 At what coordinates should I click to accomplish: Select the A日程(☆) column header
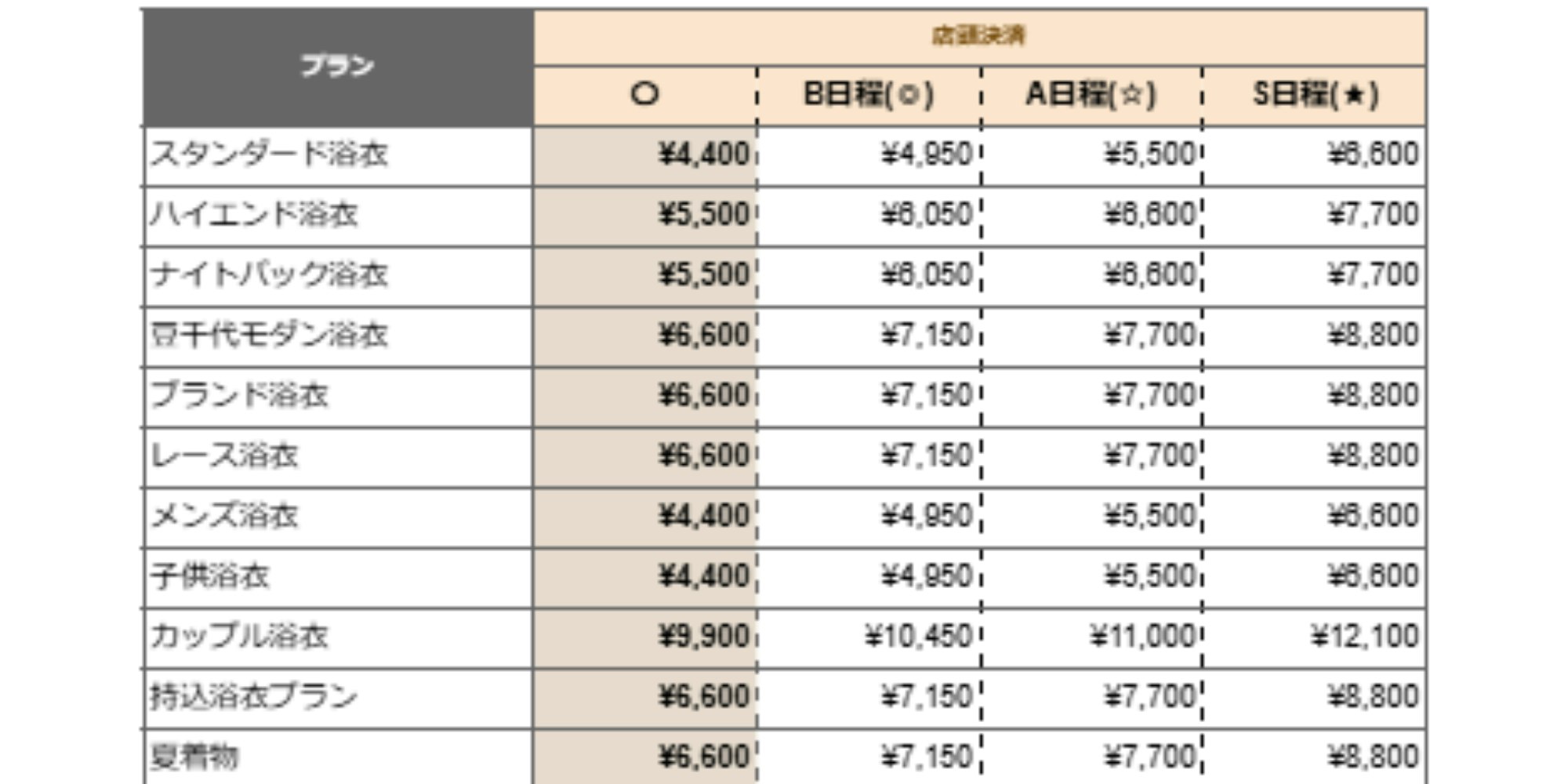1091,95
